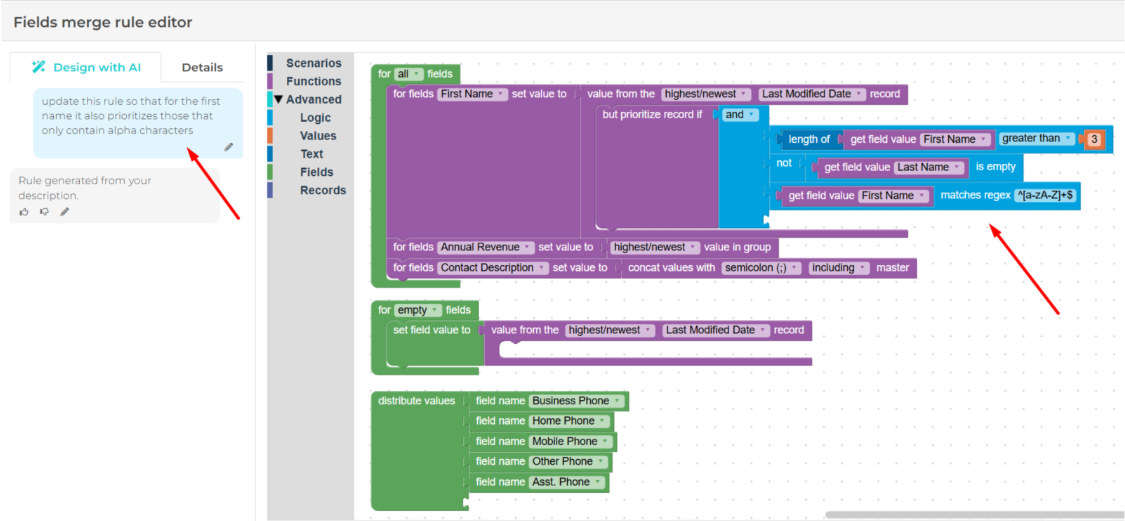Click the orange color bar beside Values
The width and height of the screenshot is (1125, 521).
click(x=270, y=136)
